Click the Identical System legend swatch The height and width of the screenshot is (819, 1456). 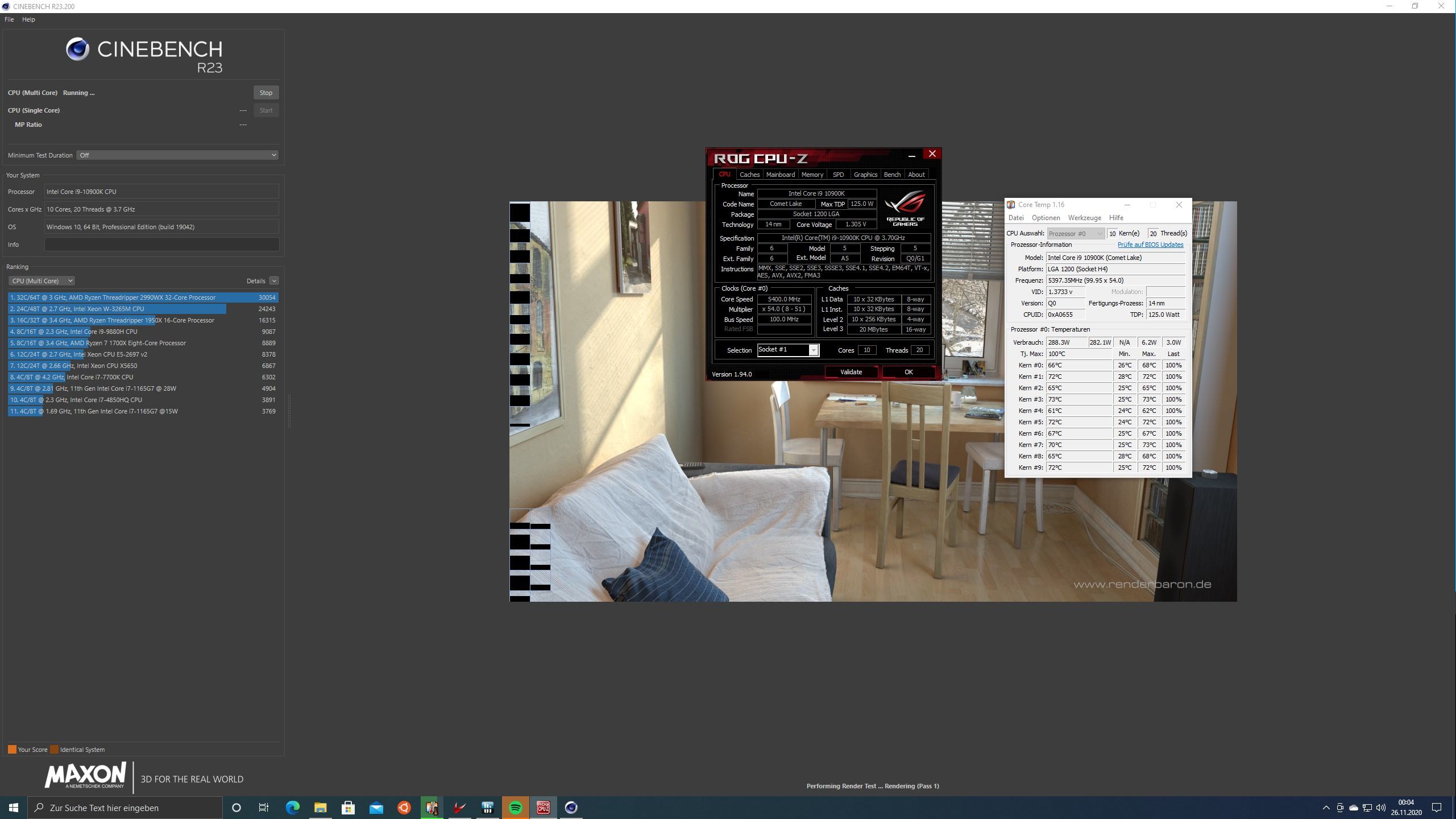click(x=54, y=750)
